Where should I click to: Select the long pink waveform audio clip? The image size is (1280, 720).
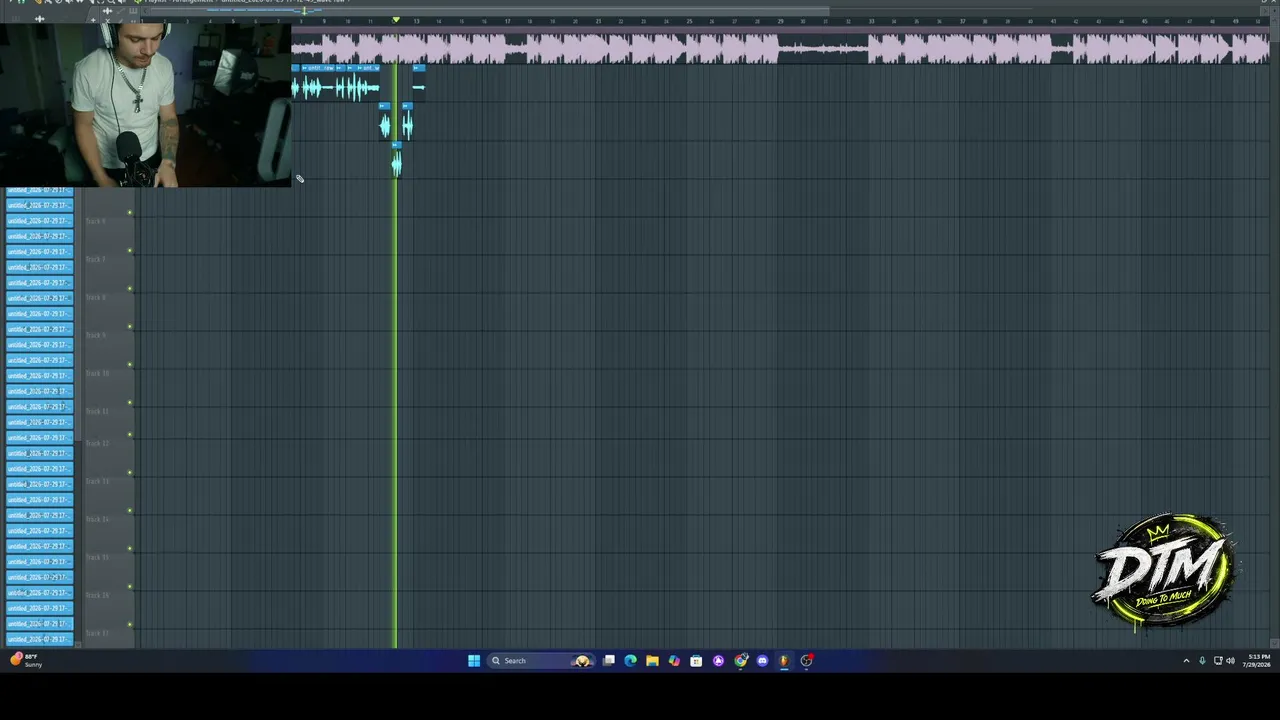point(780,47)
